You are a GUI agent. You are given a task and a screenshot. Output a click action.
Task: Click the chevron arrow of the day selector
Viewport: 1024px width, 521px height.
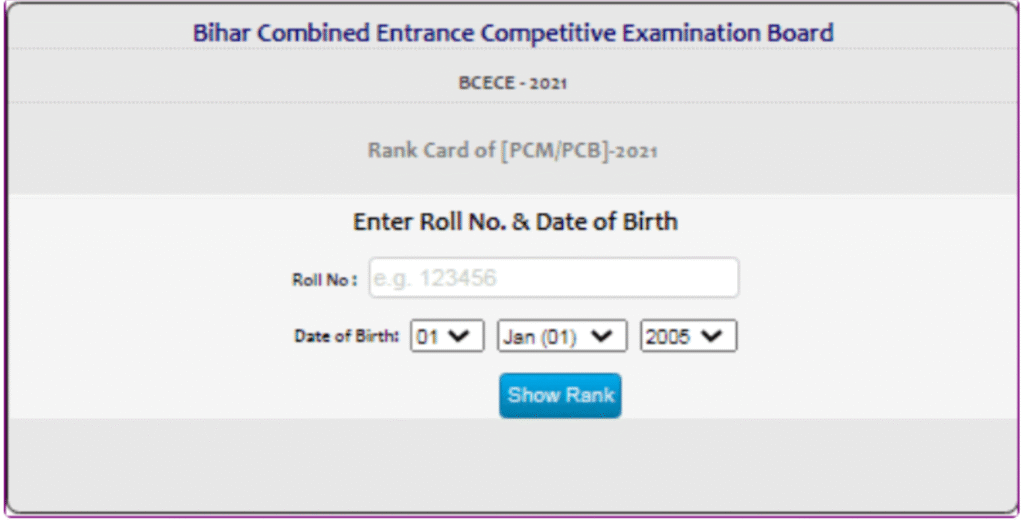[x=460, y=336]
